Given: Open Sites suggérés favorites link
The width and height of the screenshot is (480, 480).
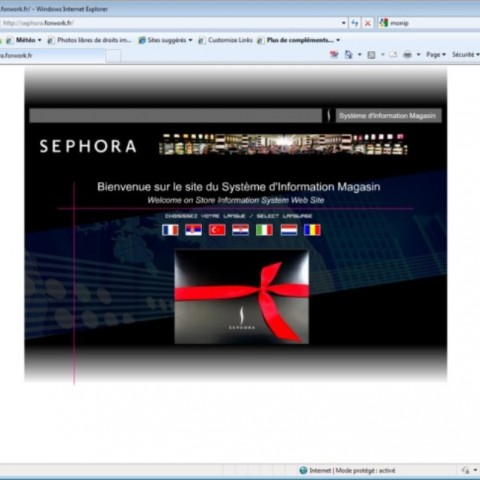Looking at the screenshot, I should coord(166,40).
